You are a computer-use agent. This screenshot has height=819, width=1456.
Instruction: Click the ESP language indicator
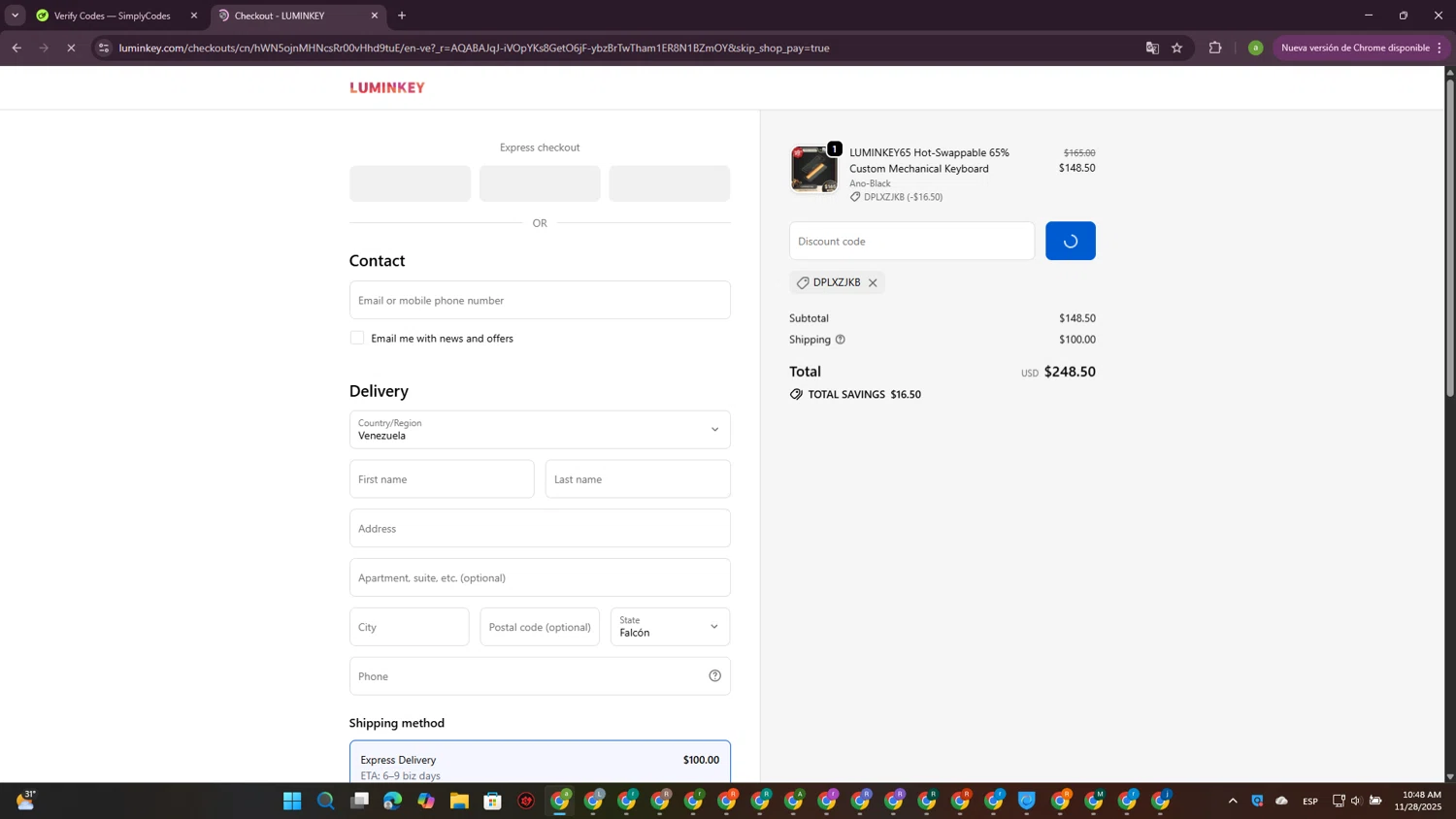pos(1310,801)
